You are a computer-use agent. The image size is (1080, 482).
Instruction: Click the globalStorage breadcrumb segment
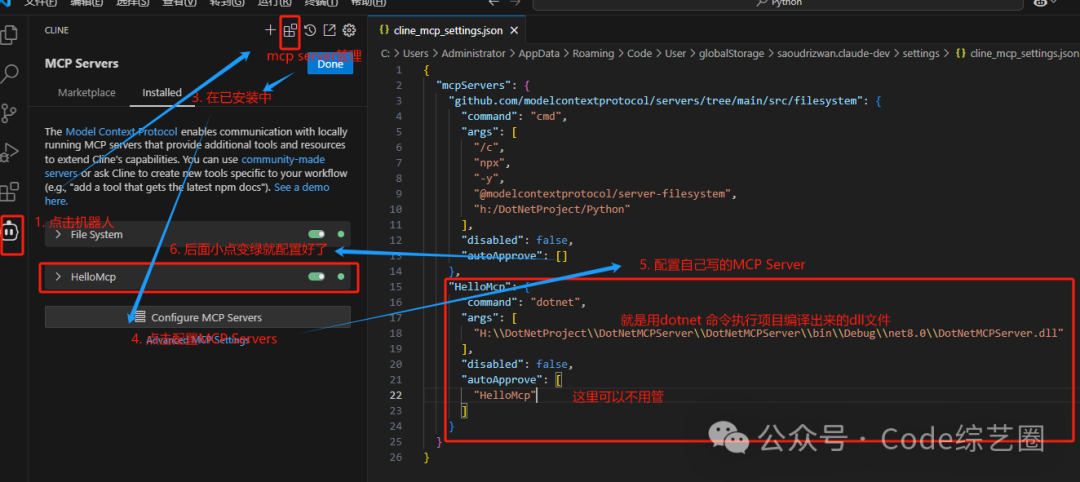731,53
